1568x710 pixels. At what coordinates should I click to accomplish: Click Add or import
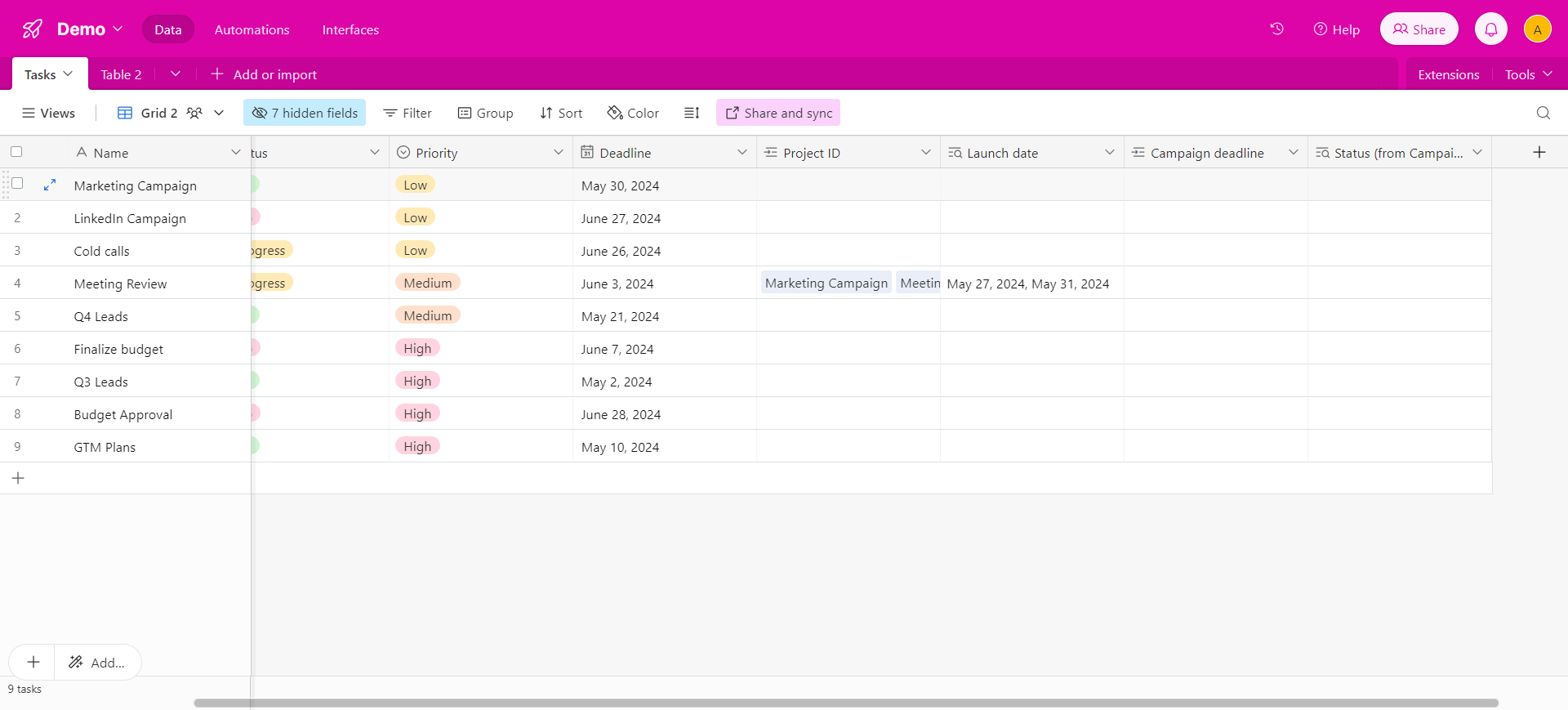click(x=264, y=74)
